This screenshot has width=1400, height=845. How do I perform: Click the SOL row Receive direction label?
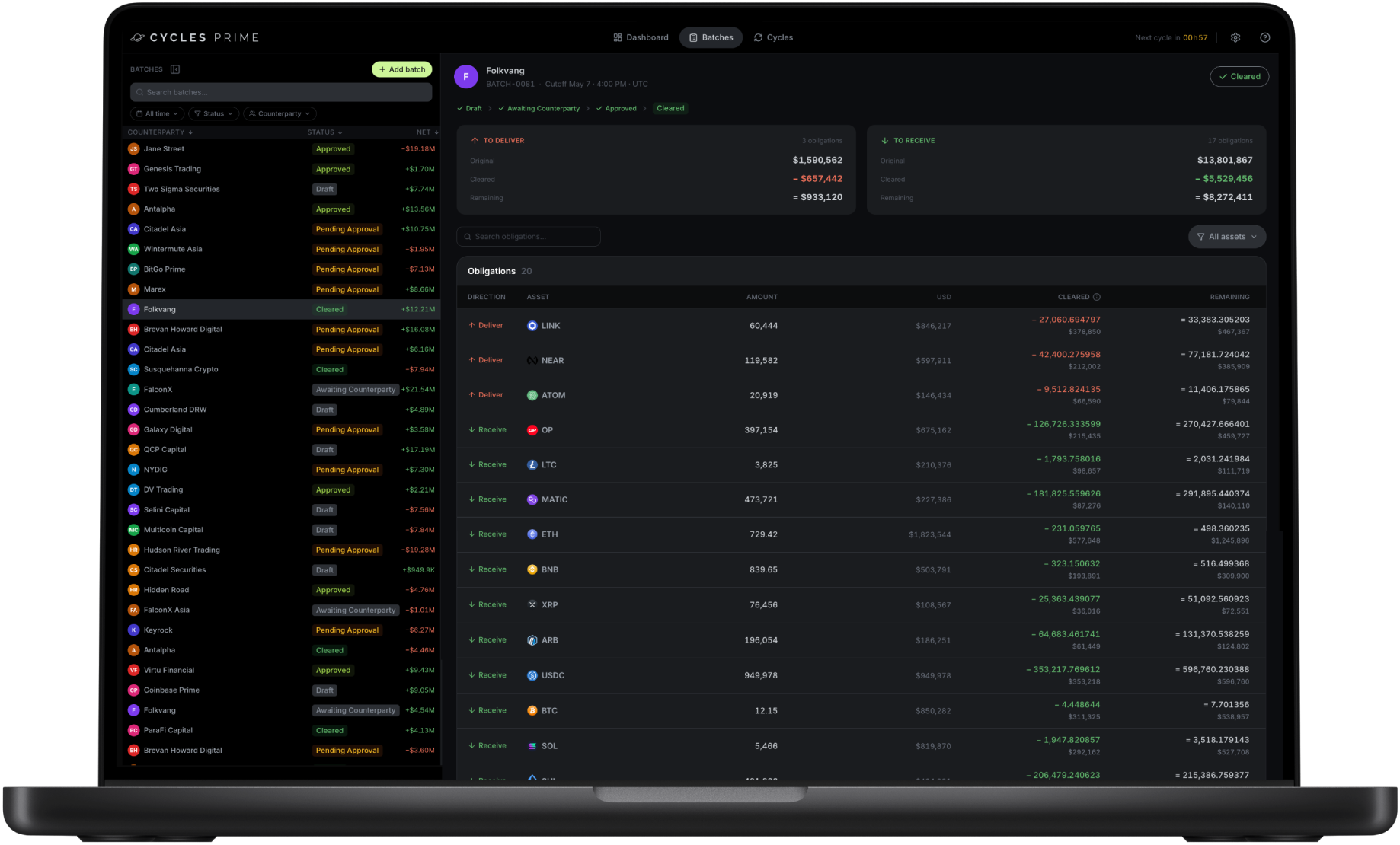(x=487, y=745)
